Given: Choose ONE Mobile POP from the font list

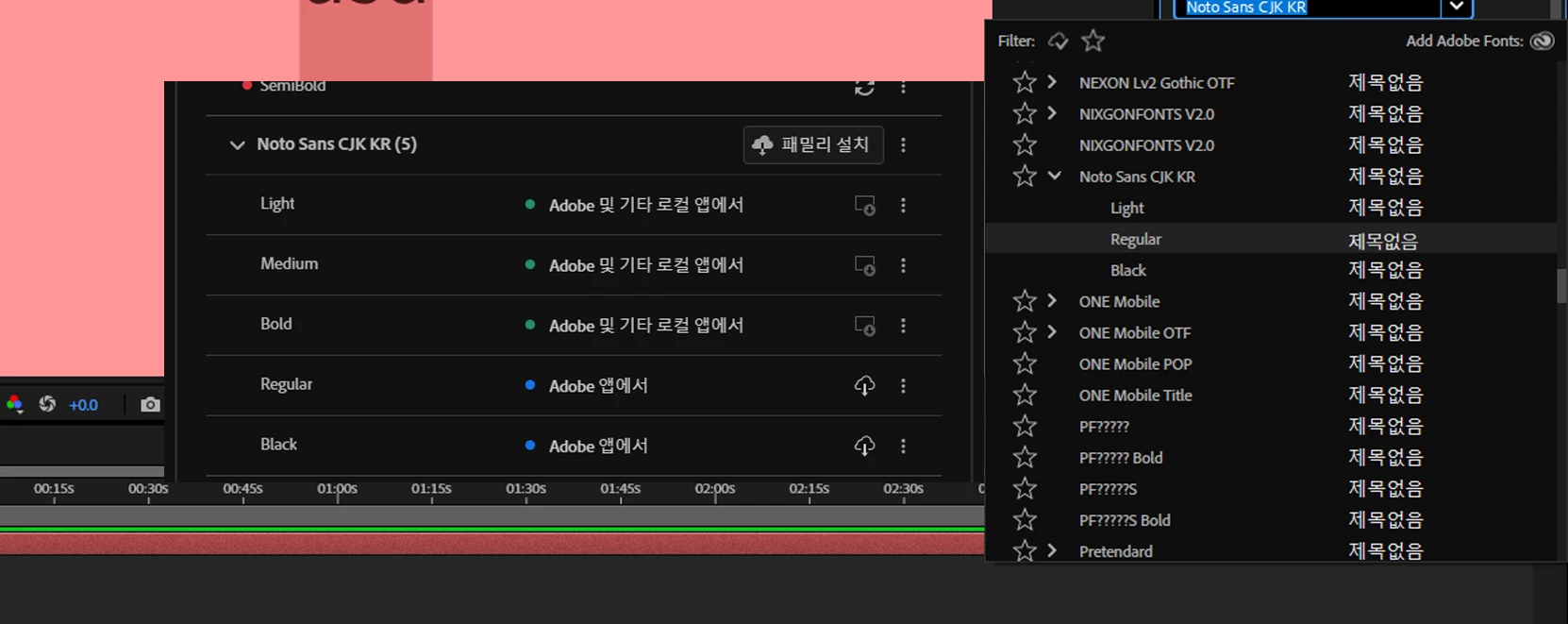Looking at the screenshot, I should [x=1135, y=363].
